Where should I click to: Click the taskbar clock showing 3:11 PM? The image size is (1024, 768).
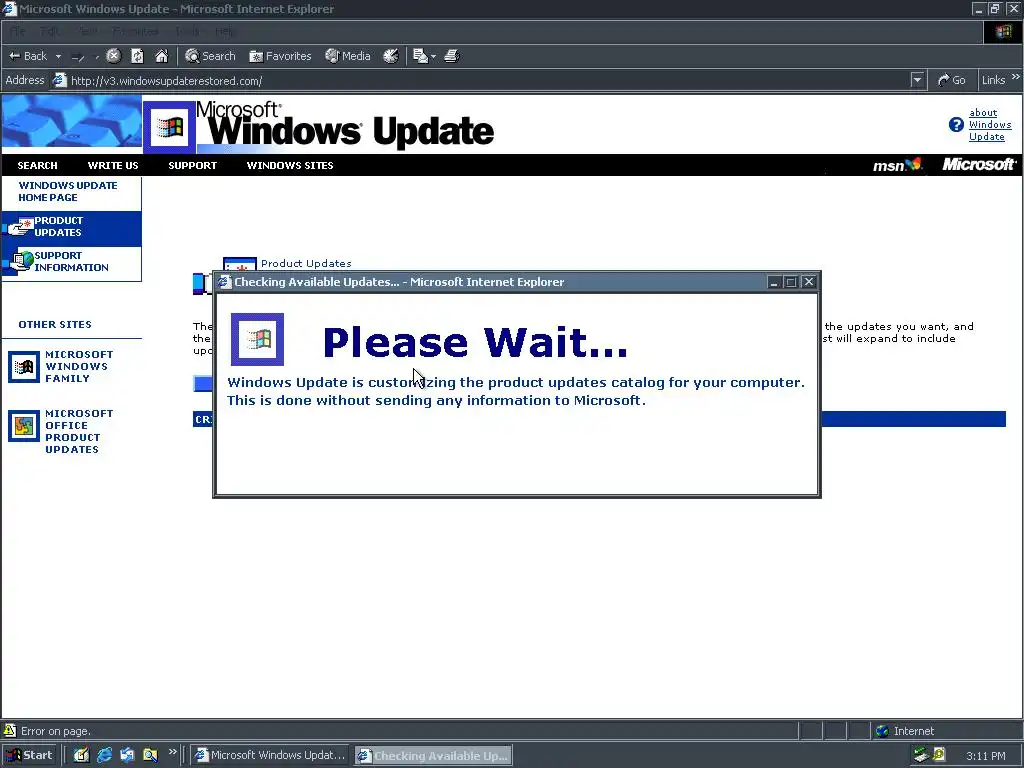pos(985,756)
